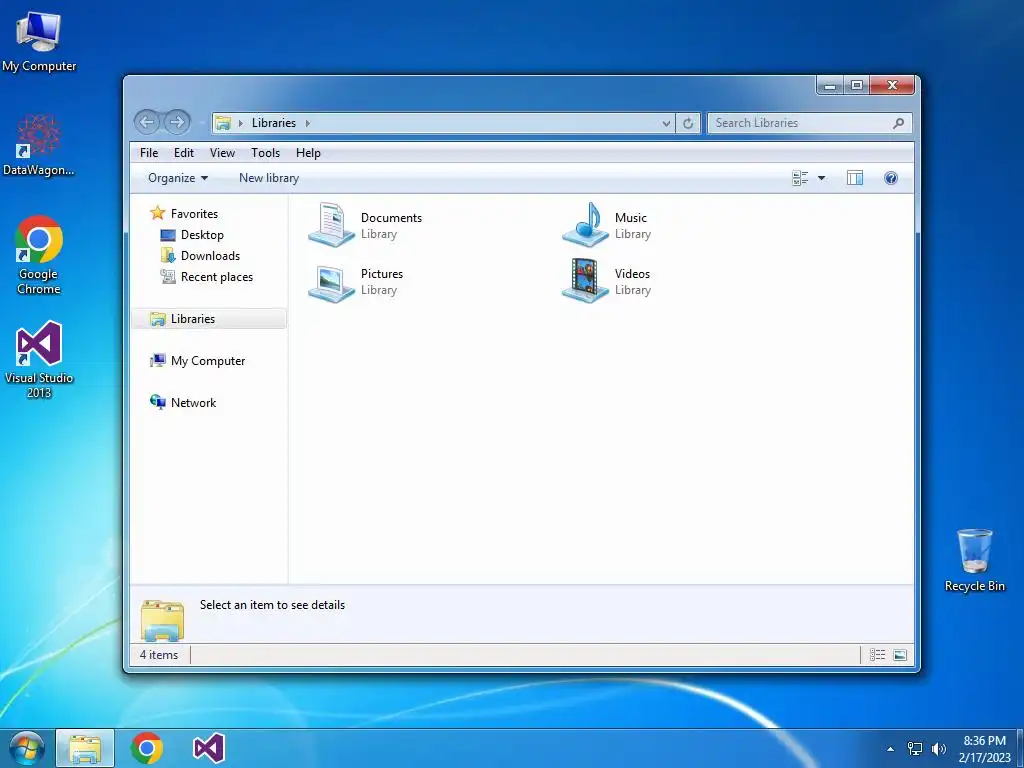Click the Music library name text
Image resolution: width=1024 pixels, height=768 pixels.
click(x=631, y=217)
